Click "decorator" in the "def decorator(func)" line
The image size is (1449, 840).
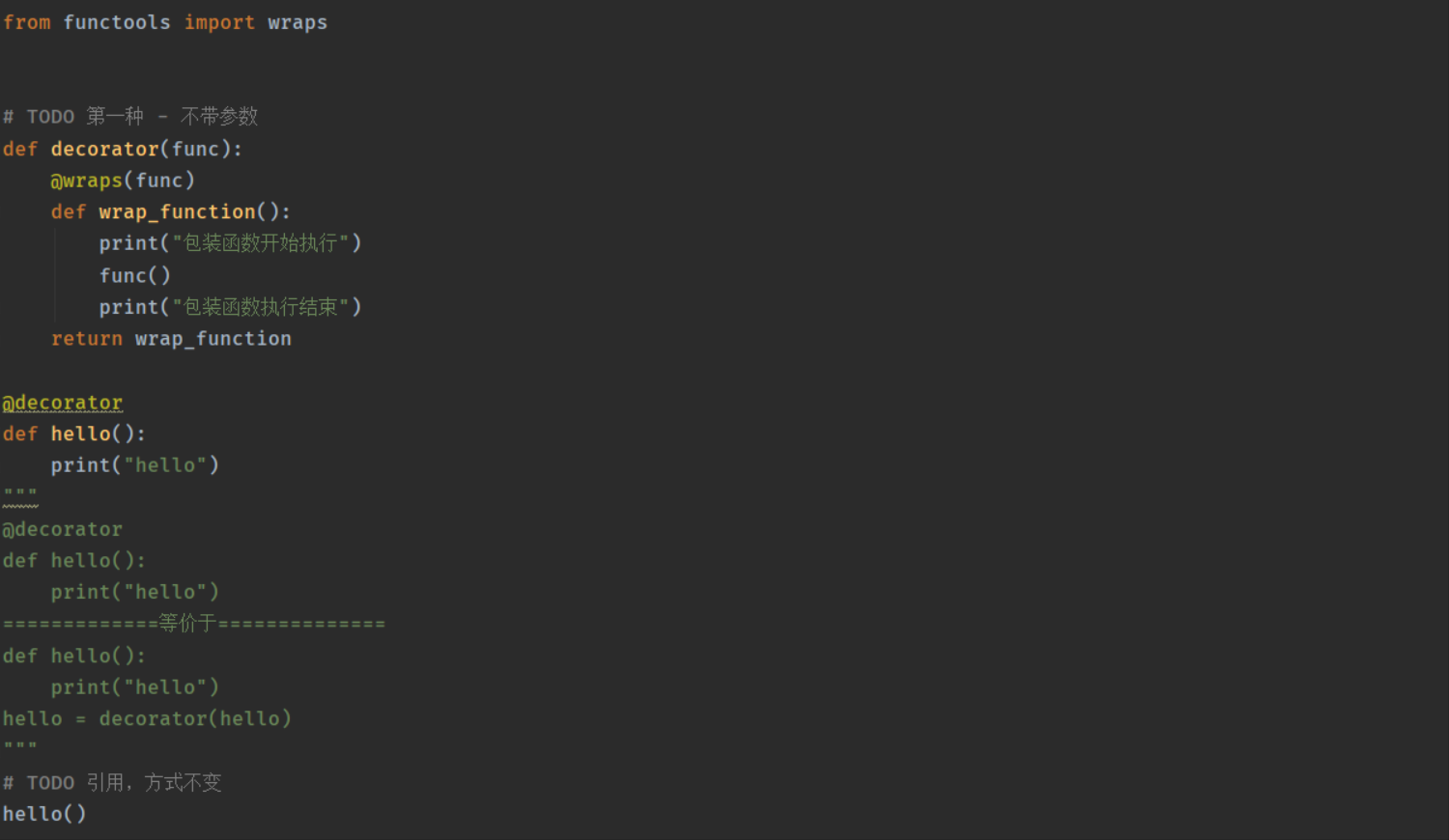point(104,149)
